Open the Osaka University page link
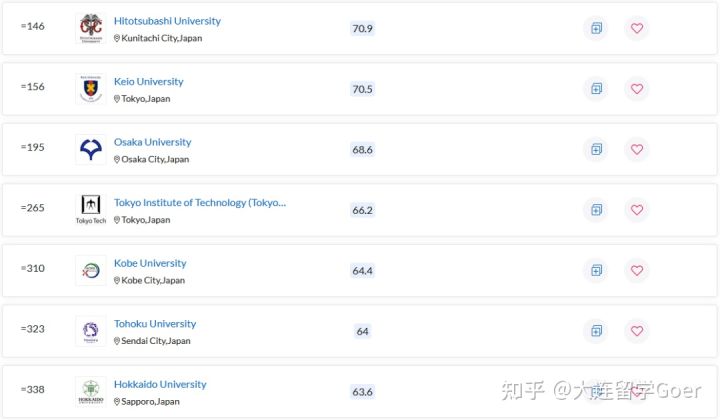This screenshot has height=420, width=720. 152,142
